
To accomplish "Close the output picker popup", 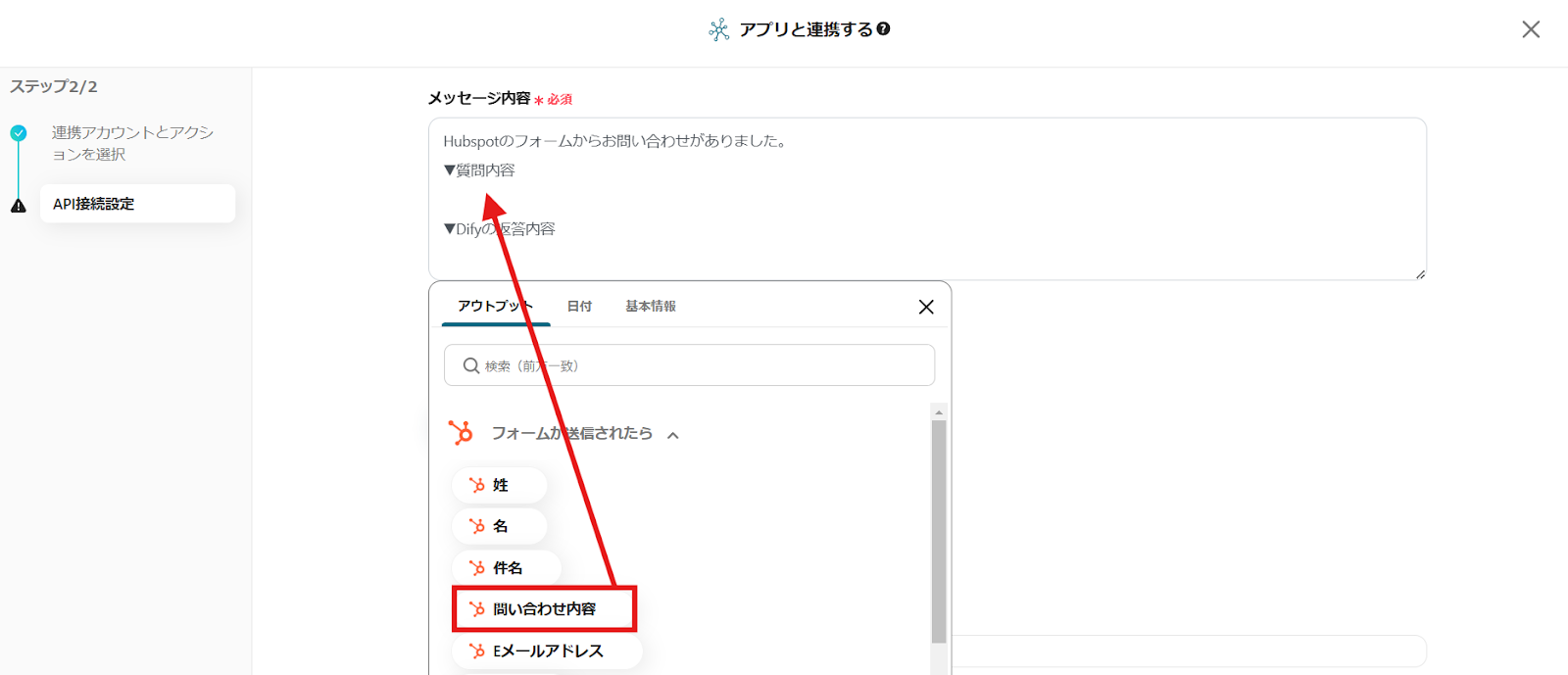I will (926, 307).
